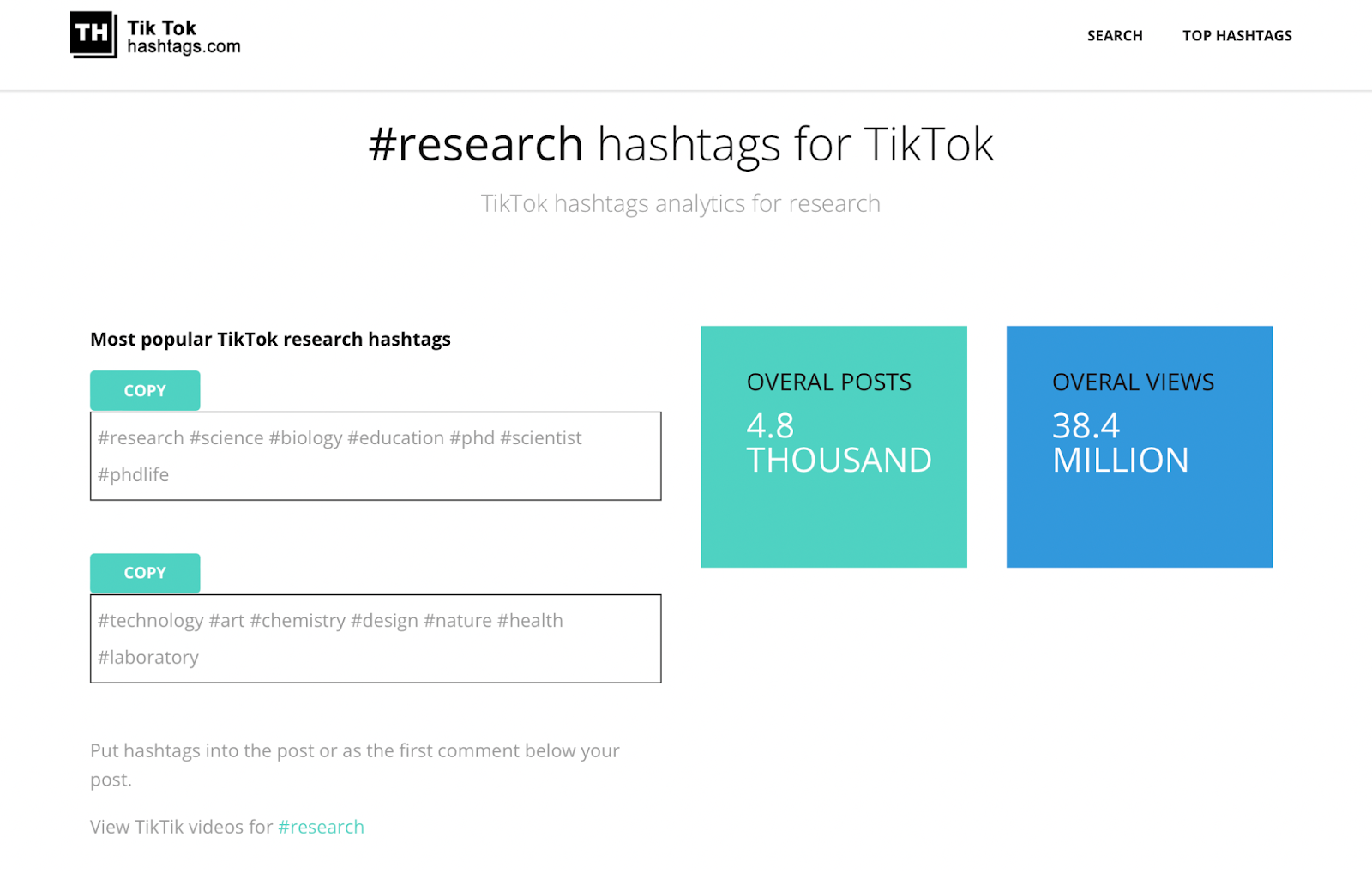
Task: Click the '#research hashtags for TikTok' title
Action: [x=681, y=144]
